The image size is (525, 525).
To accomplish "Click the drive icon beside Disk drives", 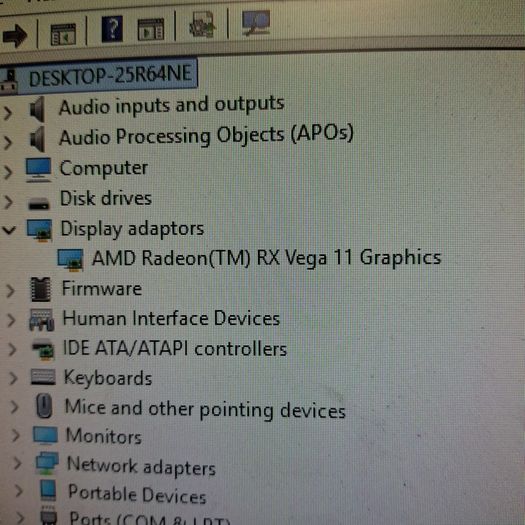I will tap(39, 203).
